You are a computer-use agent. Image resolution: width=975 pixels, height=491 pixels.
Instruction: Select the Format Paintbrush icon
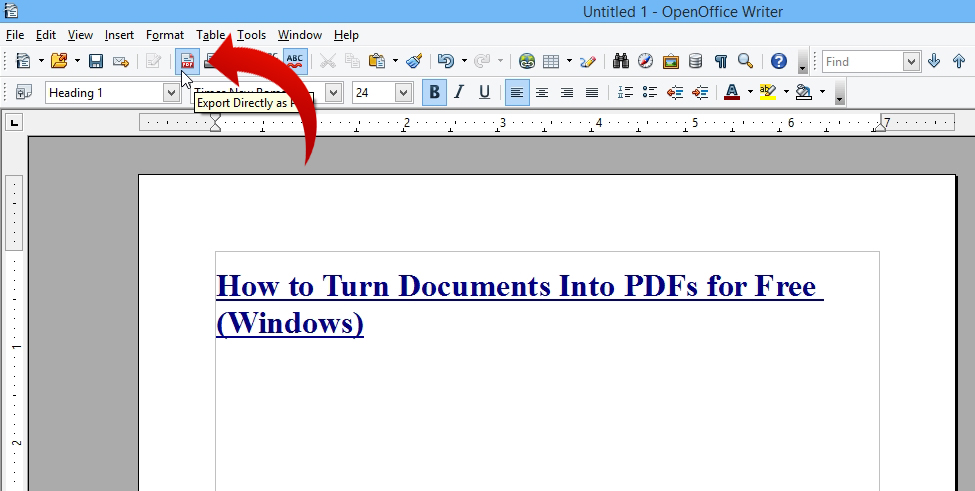point(414,61)
